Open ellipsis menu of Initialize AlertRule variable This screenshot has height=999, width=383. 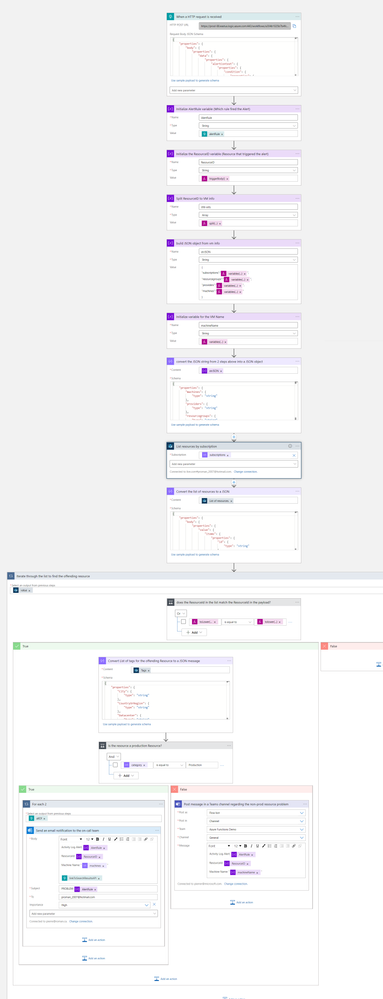tap(297, 109)
